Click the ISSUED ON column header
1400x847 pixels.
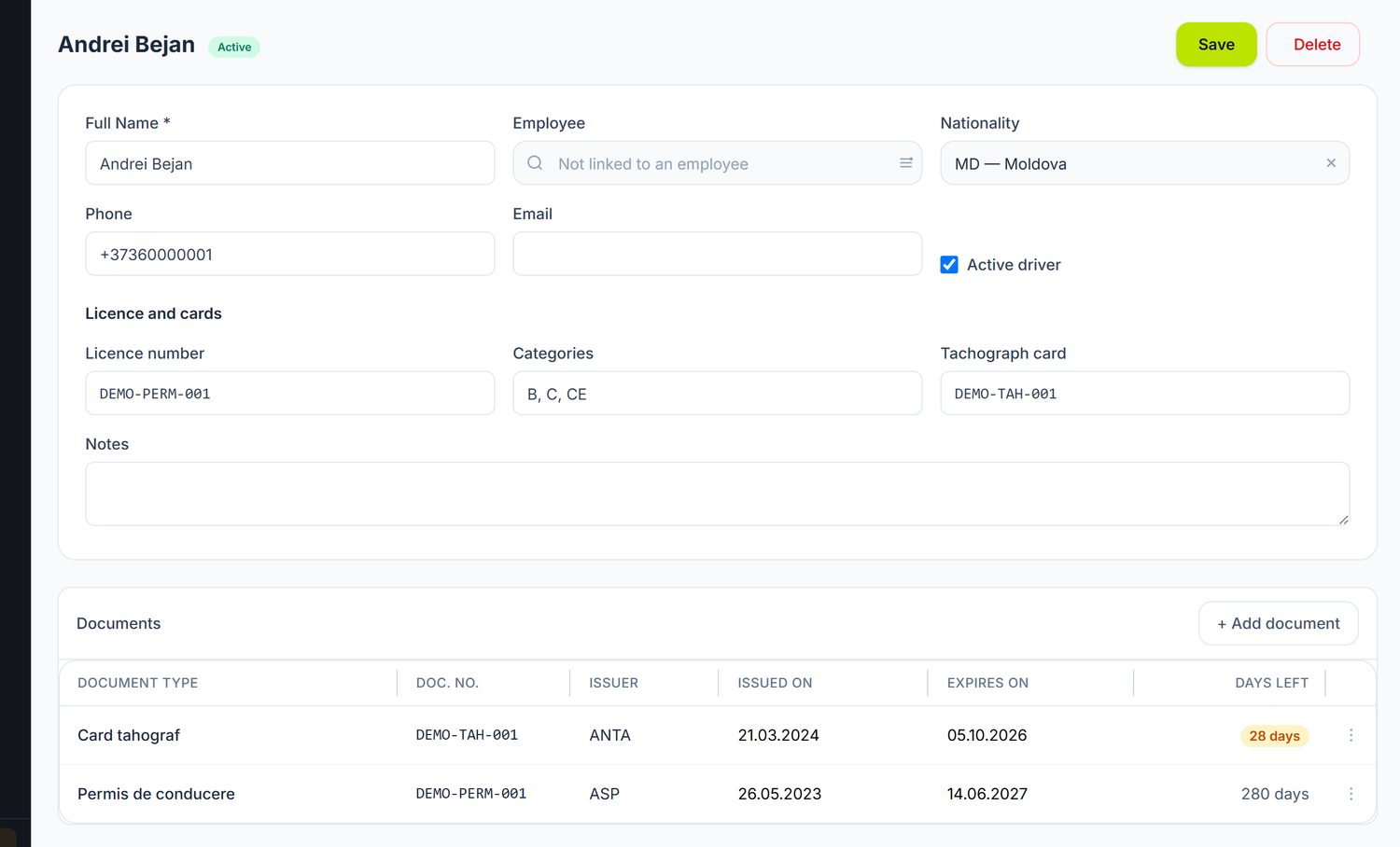point(775,683)
